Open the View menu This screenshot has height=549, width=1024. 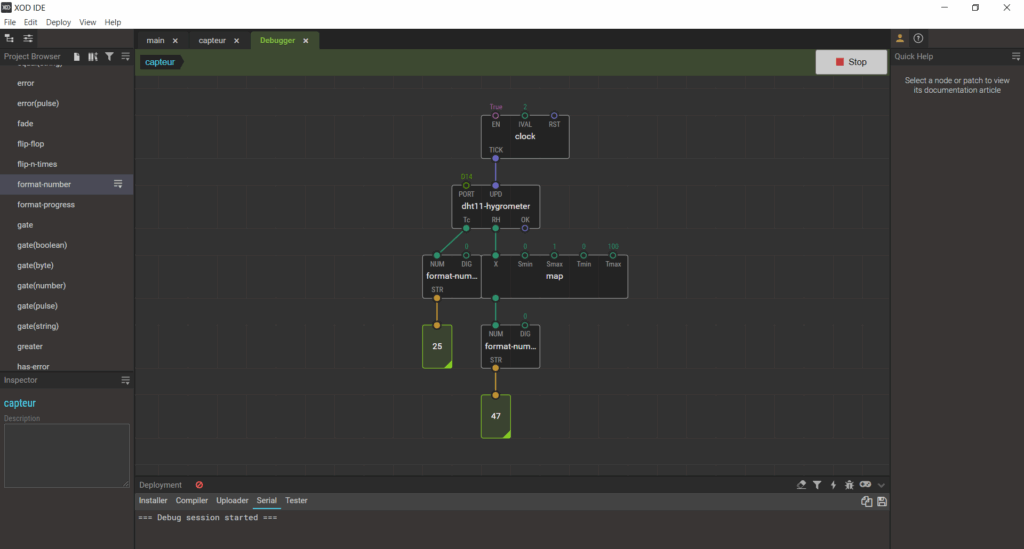88,22
